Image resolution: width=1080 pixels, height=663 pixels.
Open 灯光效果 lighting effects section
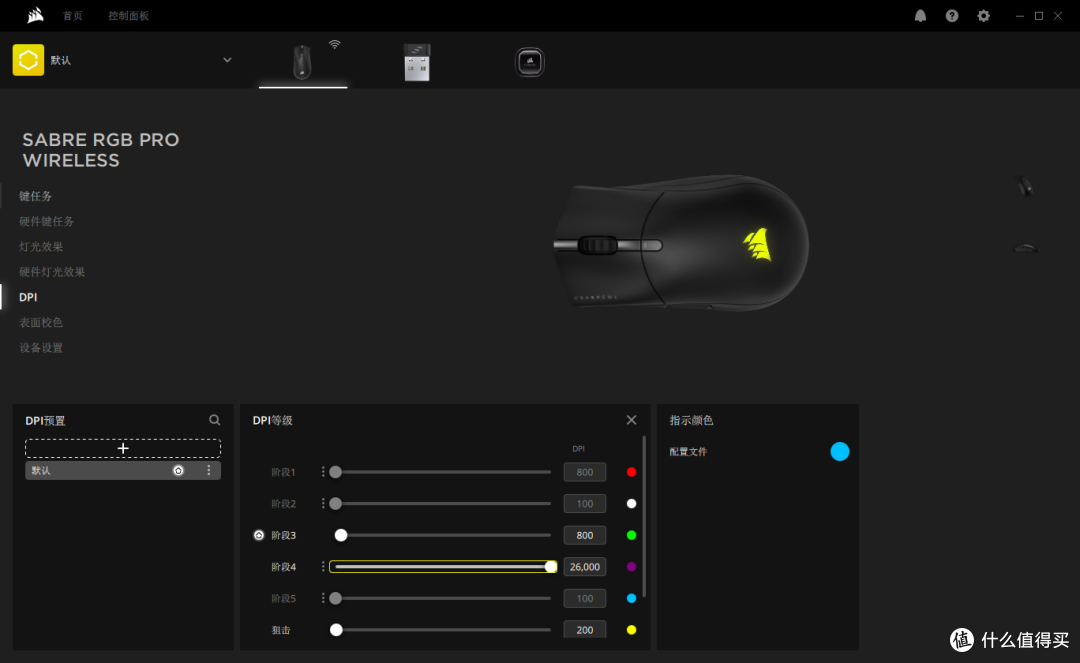tap(41, 246)
